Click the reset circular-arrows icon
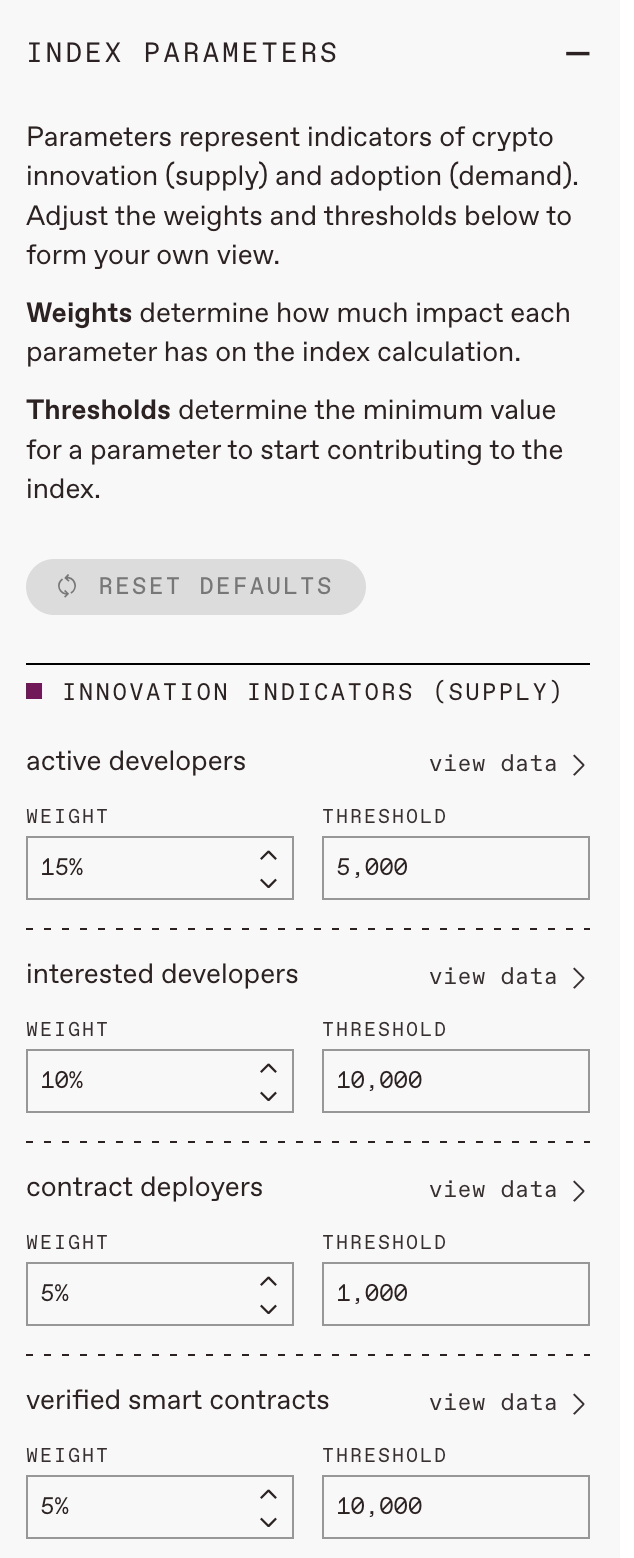 [x=67, y=587]
